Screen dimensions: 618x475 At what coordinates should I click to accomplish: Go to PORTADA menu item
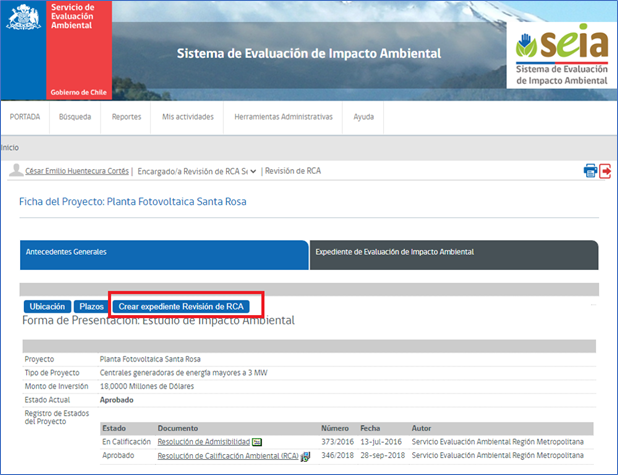[25, 117]
